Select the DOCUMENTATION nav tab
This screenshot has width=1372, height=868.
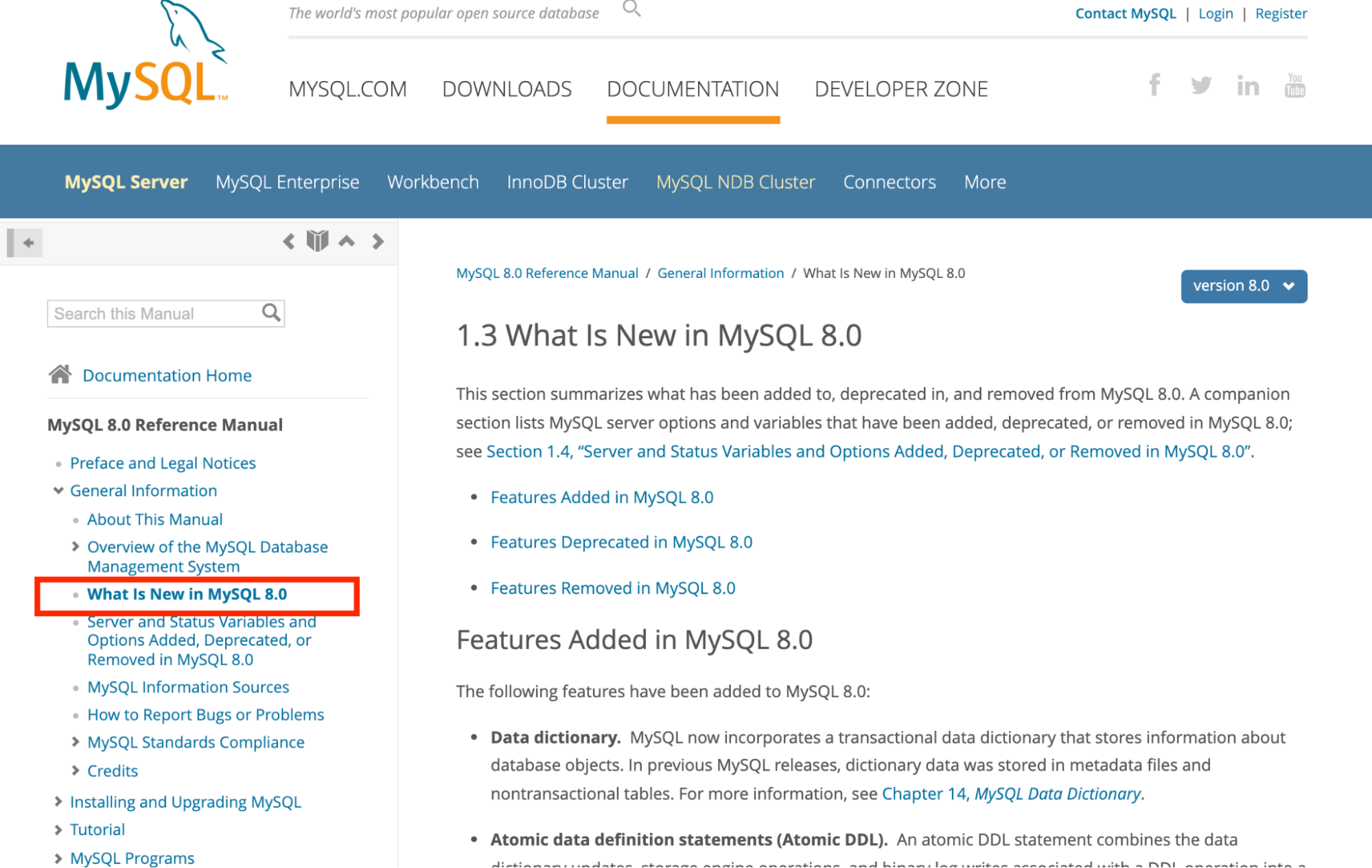(693, 89)
